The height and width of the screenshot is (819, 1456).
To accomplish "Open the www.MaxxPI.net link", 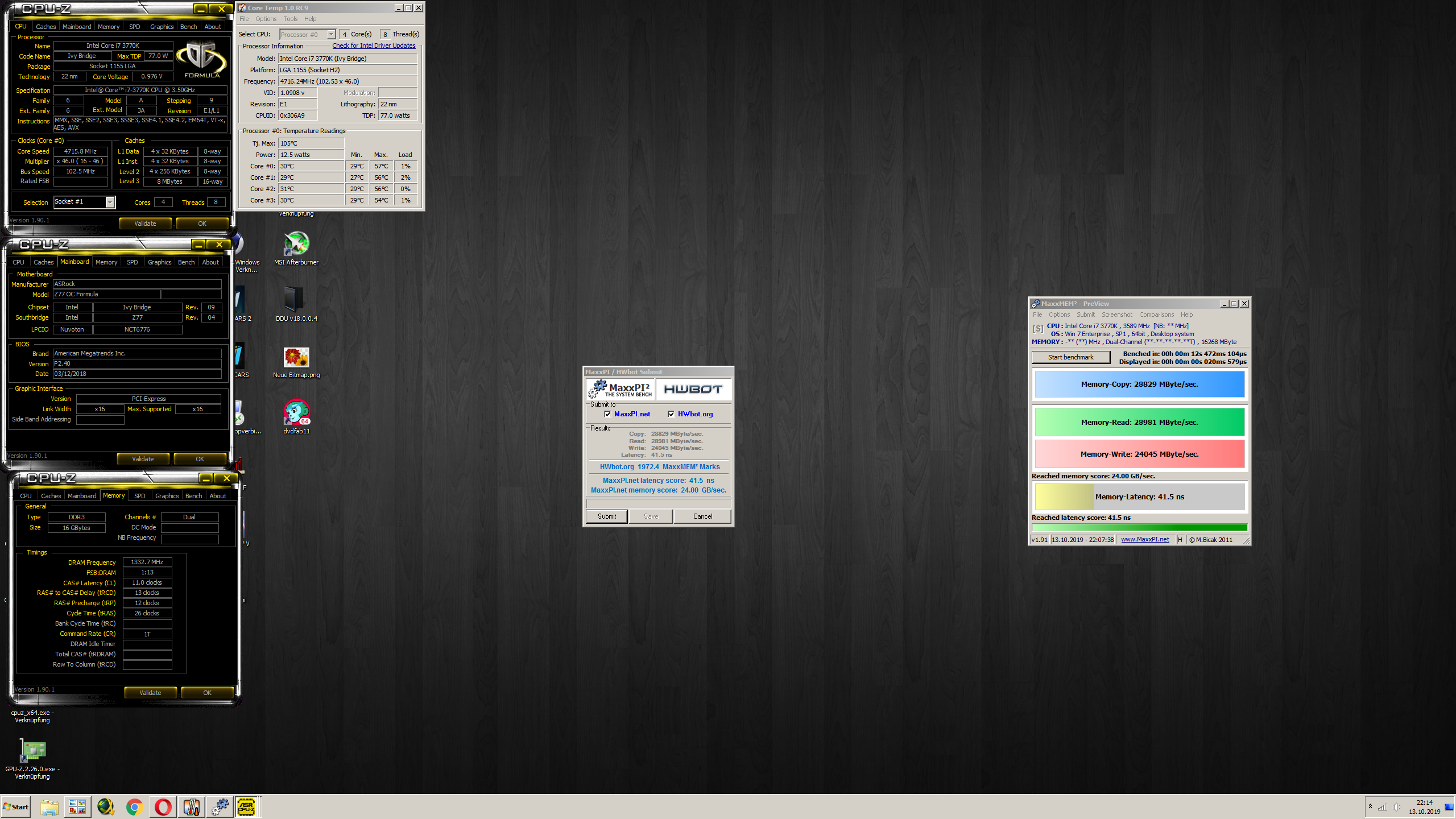I will 1145,539.
